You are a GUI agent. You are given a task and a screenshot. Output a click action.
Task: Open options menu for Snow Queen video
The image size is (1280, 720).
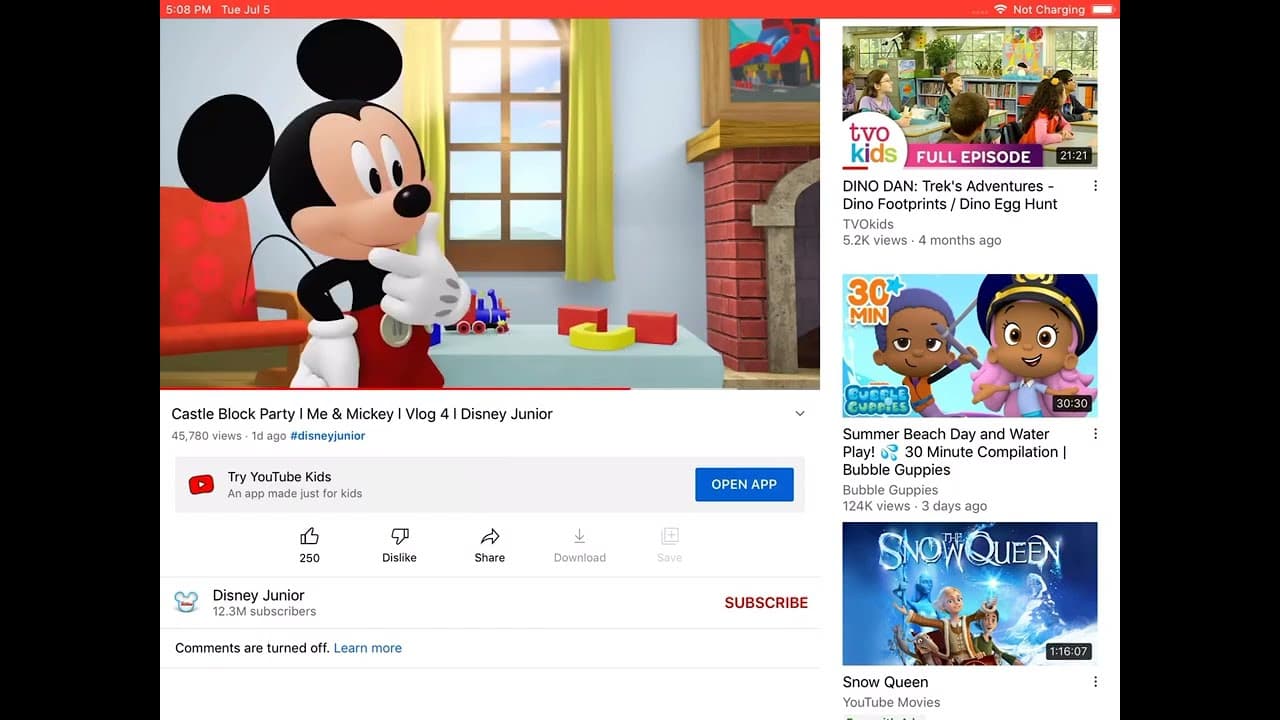pyautogui.click(x=1095, y=682)
